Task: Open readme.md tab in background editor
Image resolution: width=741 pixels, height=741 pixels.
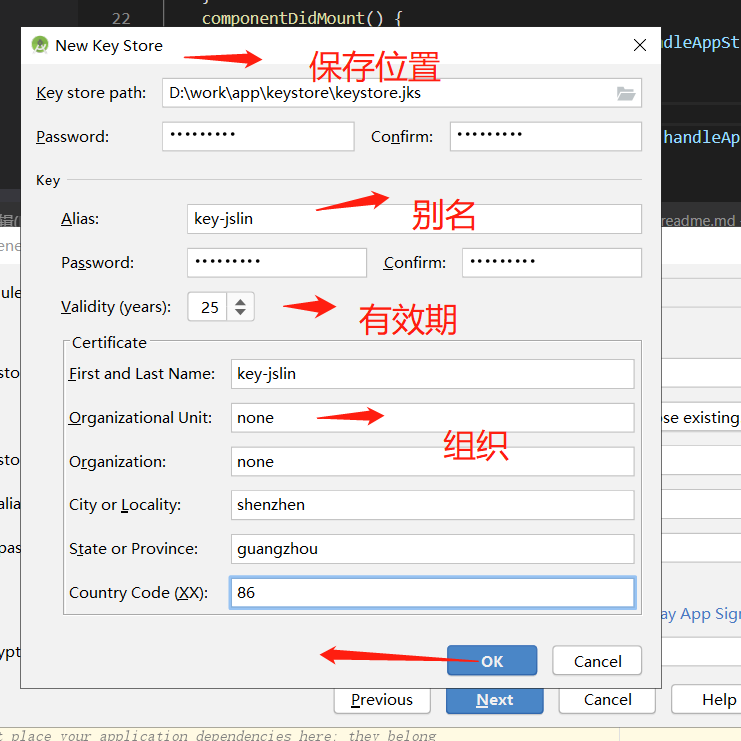Action: 699,221
